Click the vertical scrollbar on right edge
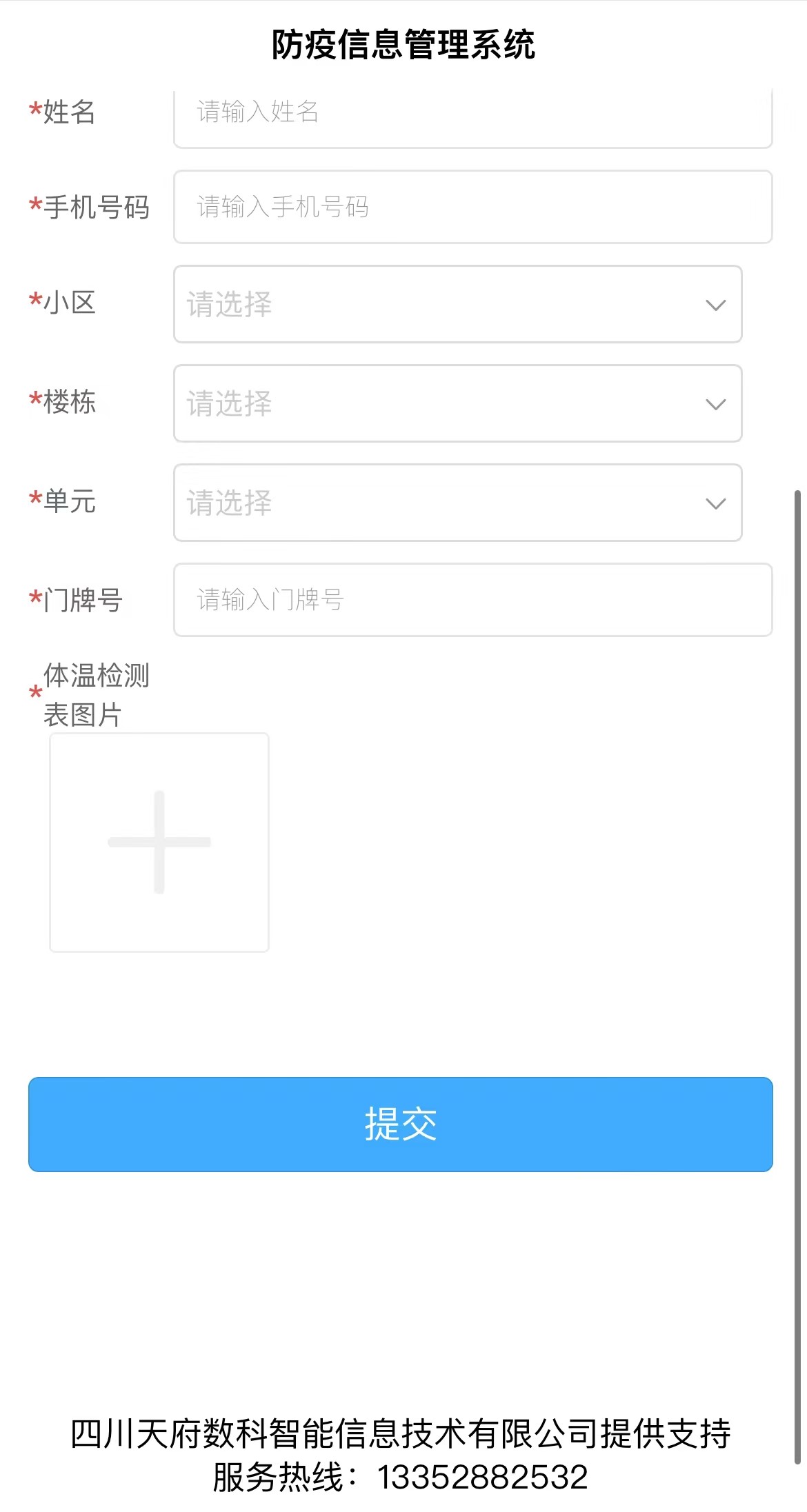Screen dimensions: 807x1512 pos(798,977)
